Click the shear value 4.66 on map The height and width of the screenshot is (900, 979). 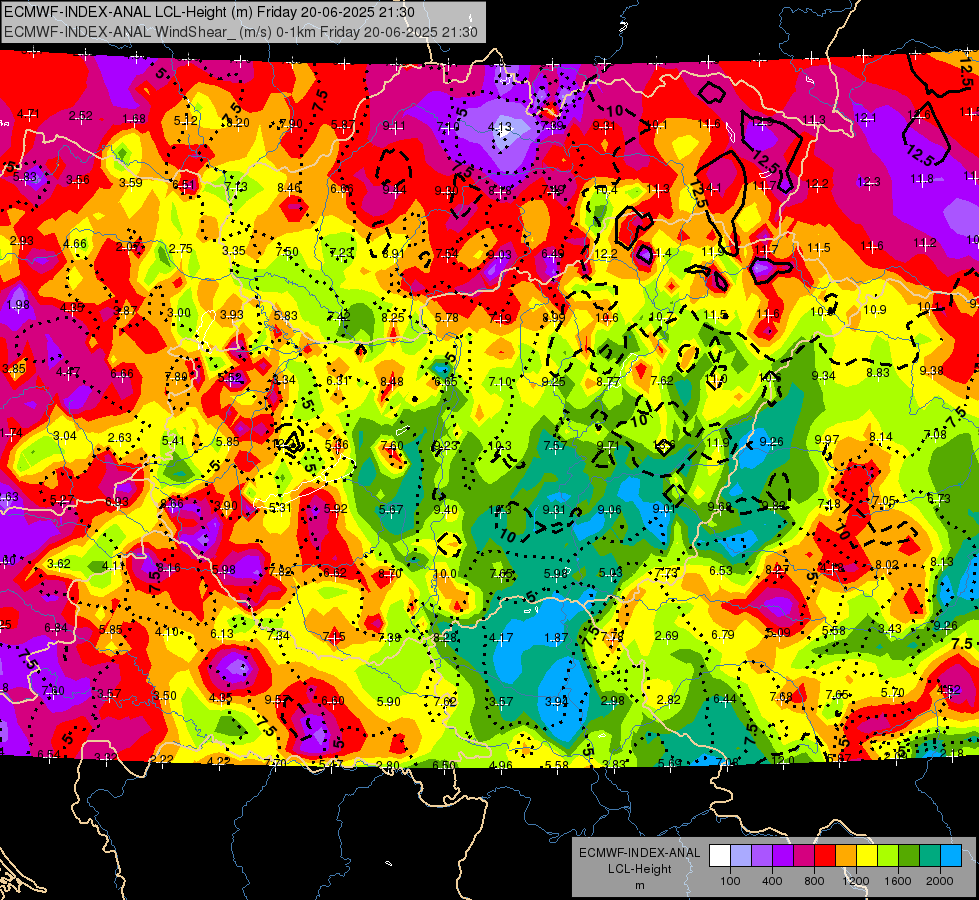point(75,244)
